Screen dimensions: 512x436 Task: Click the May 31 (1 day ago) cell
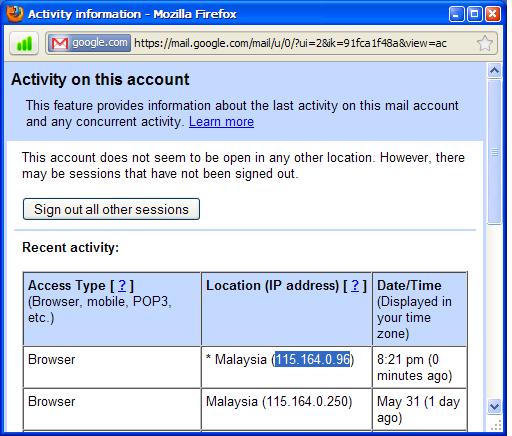coord(419,409)
